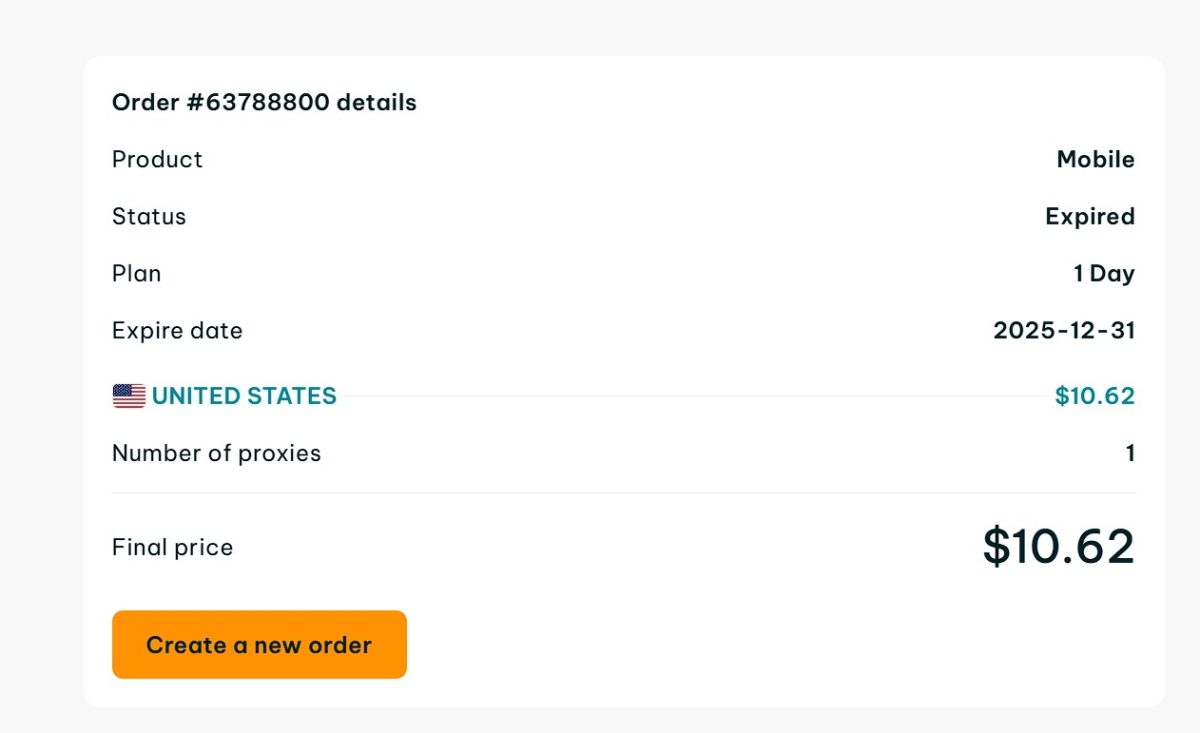Click the Product row label
This screenshot has height=733, width=1200.
[x=157, y=159]
